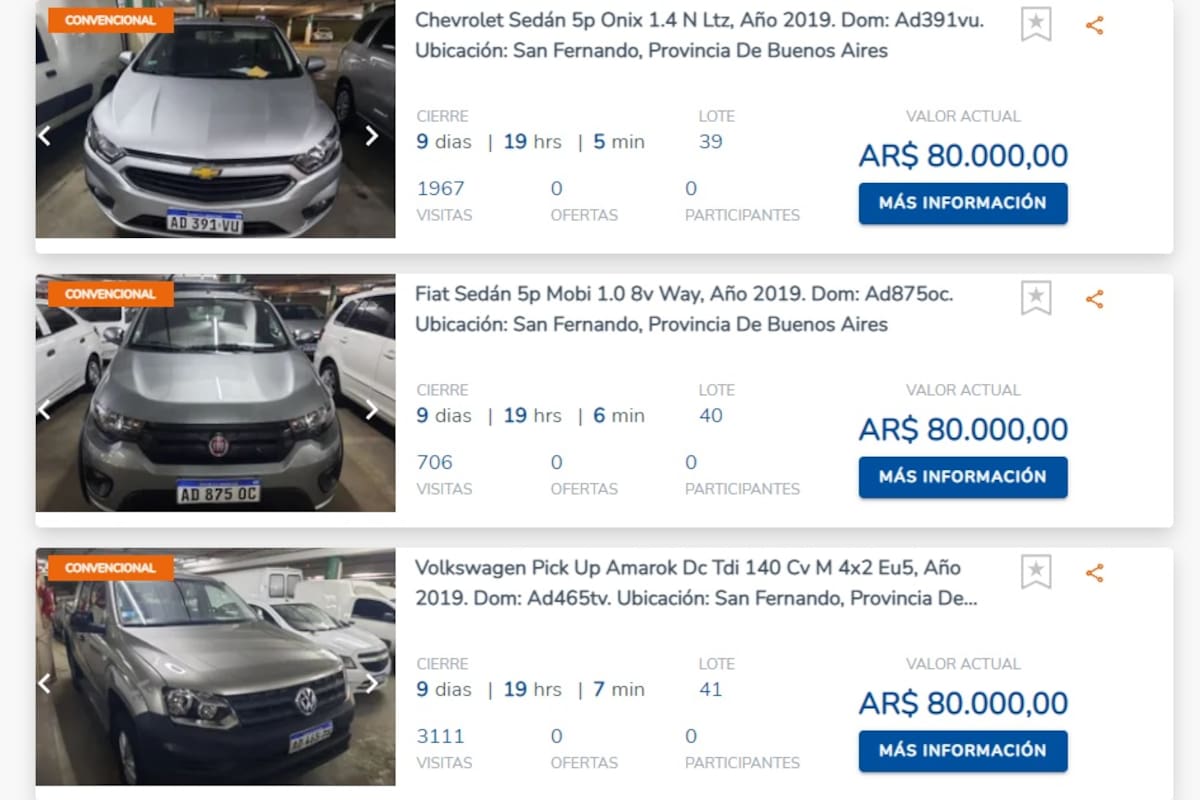Open the Chevrolet Sedán Onix title link

[699, 35]
